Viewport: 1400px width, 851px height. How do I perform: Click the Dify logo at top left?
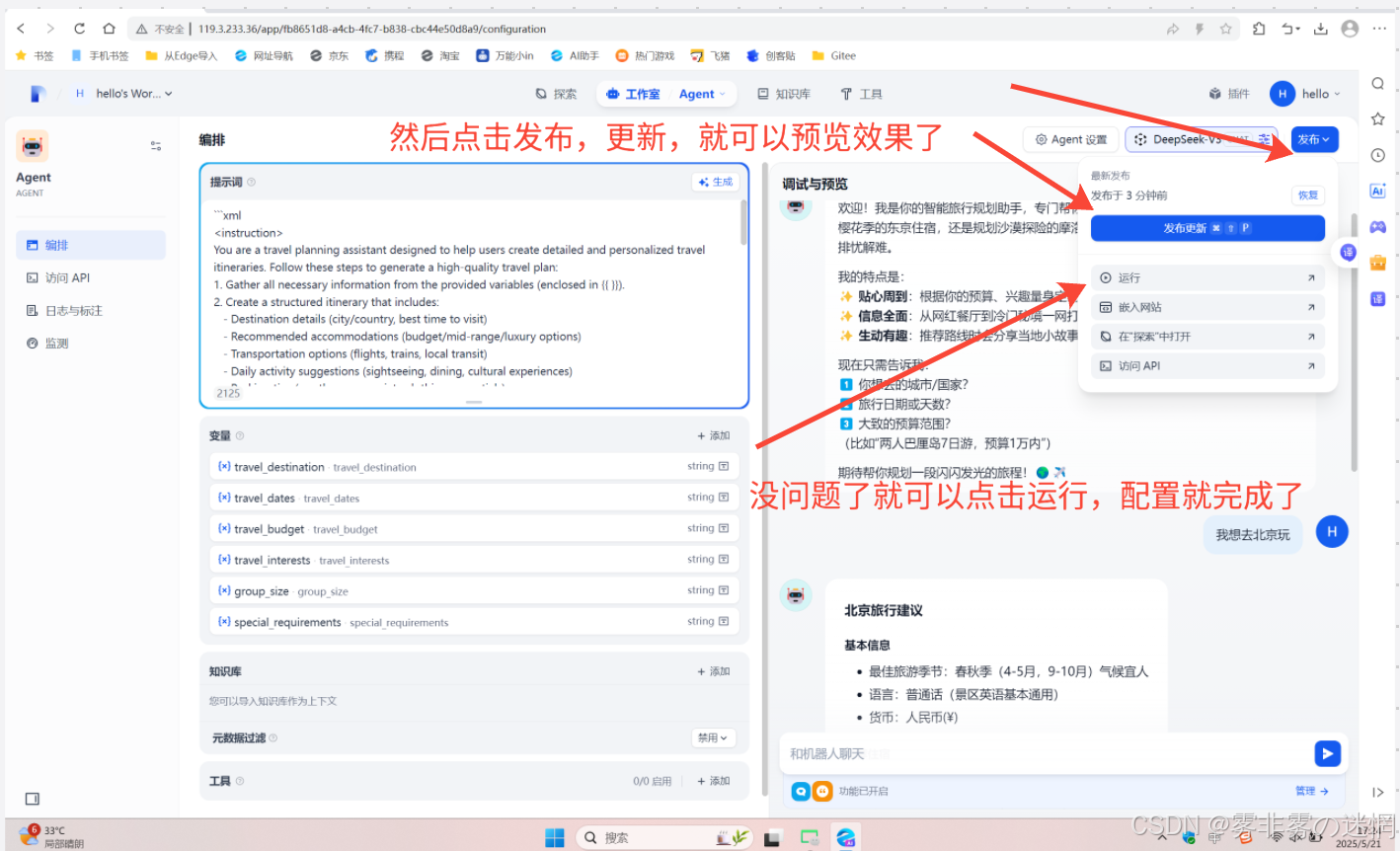tap(38, 94)
